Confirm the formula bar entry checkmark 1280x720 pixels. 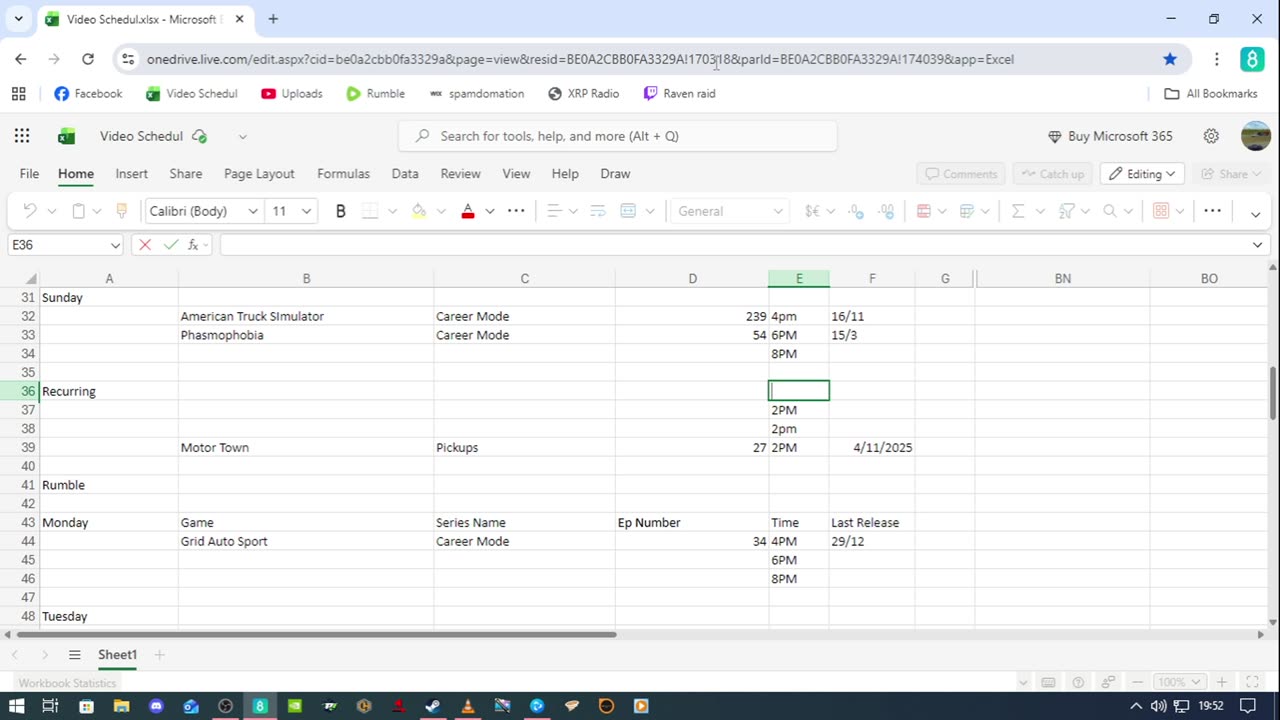pos(171,245)
